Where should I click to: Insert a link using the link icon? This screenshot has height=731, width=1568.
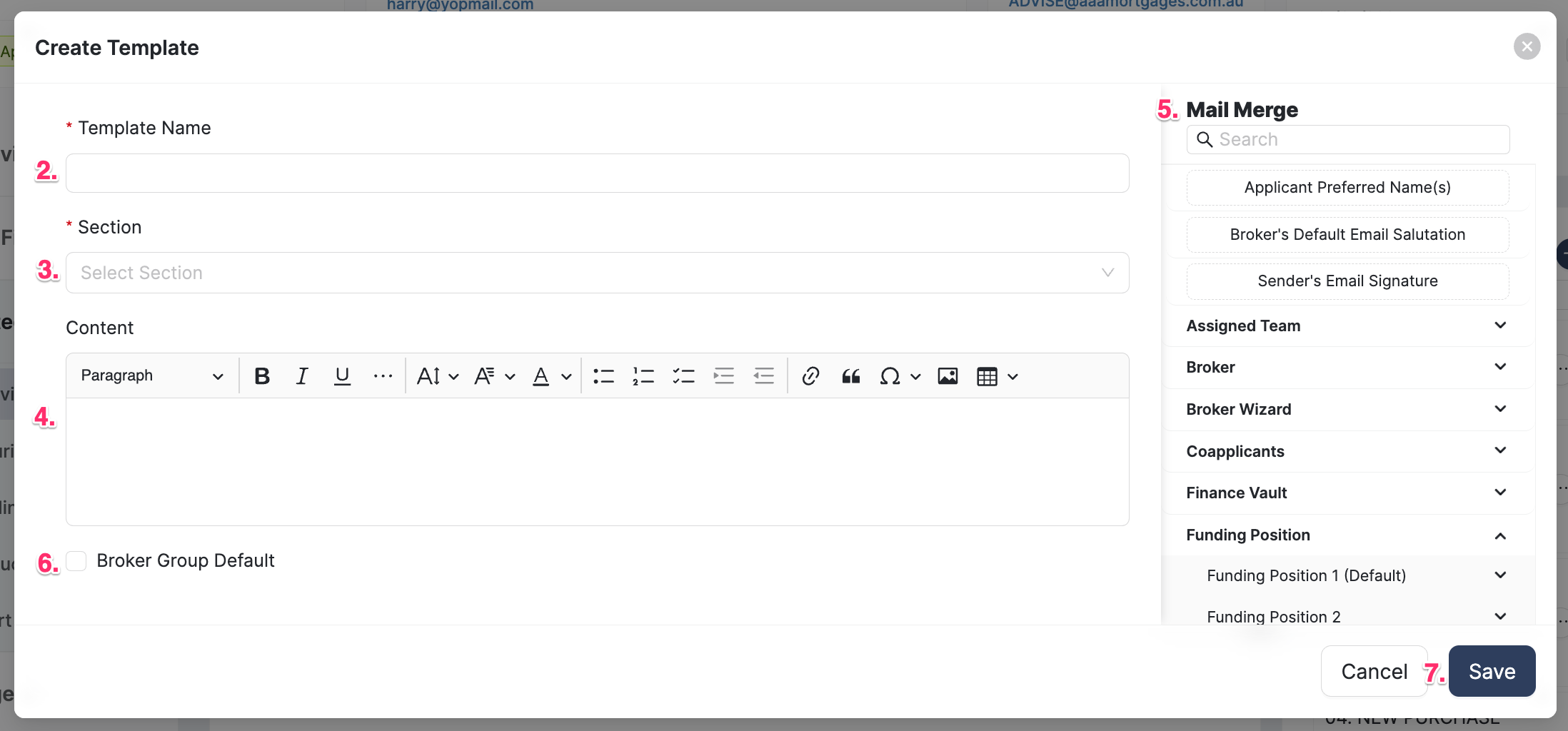tap(810, 376)
